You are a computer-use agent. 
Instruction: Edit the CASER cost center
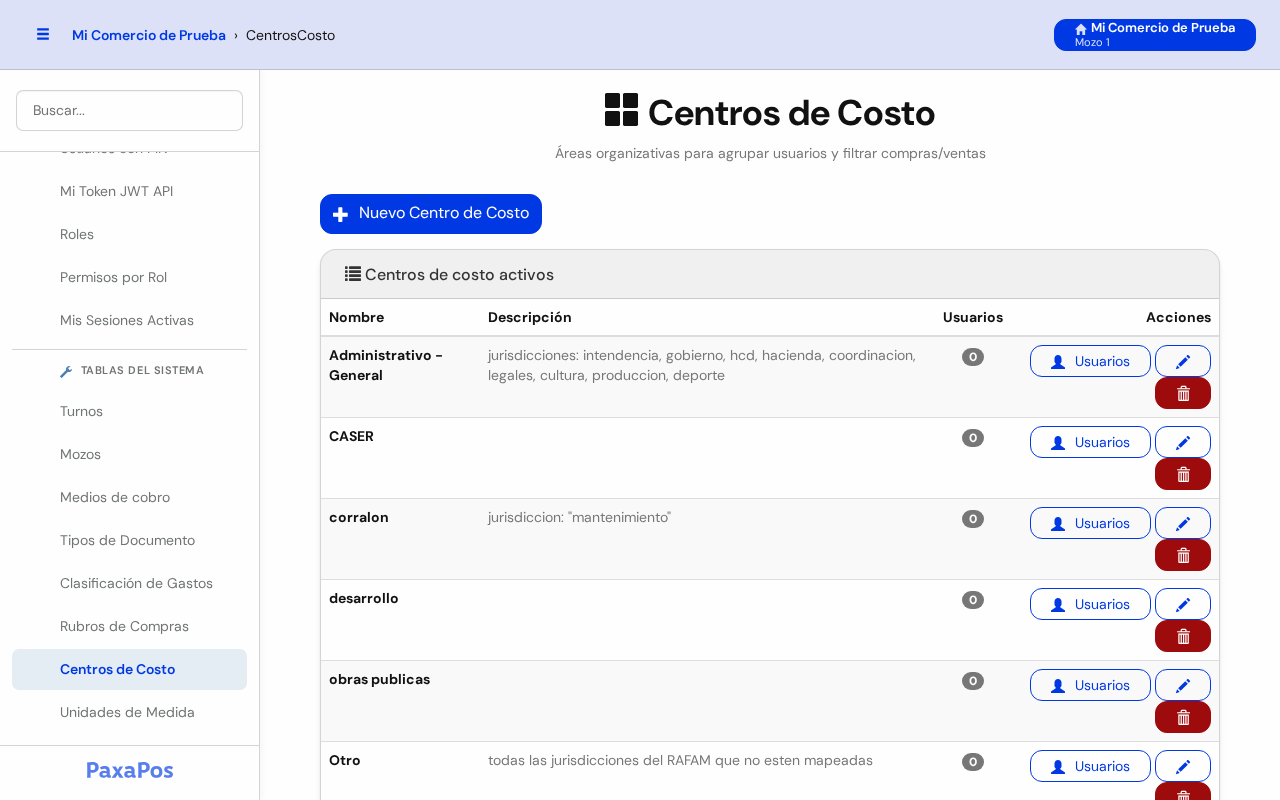(x=1183, y=442)
